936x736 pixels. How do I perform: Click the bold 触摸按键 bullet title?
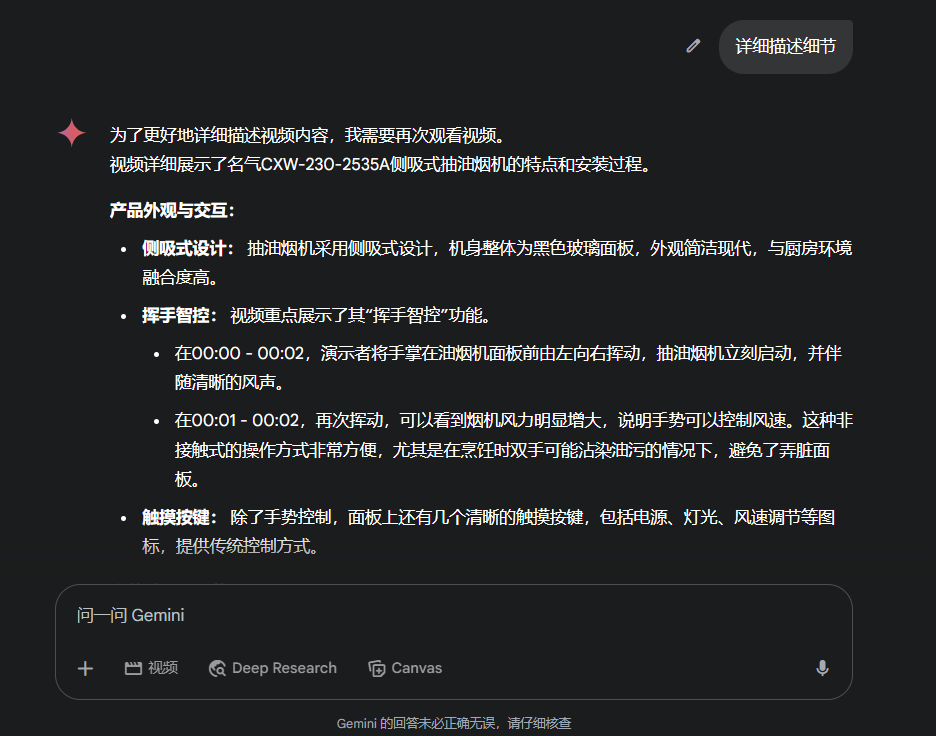[x=180, y=517]
